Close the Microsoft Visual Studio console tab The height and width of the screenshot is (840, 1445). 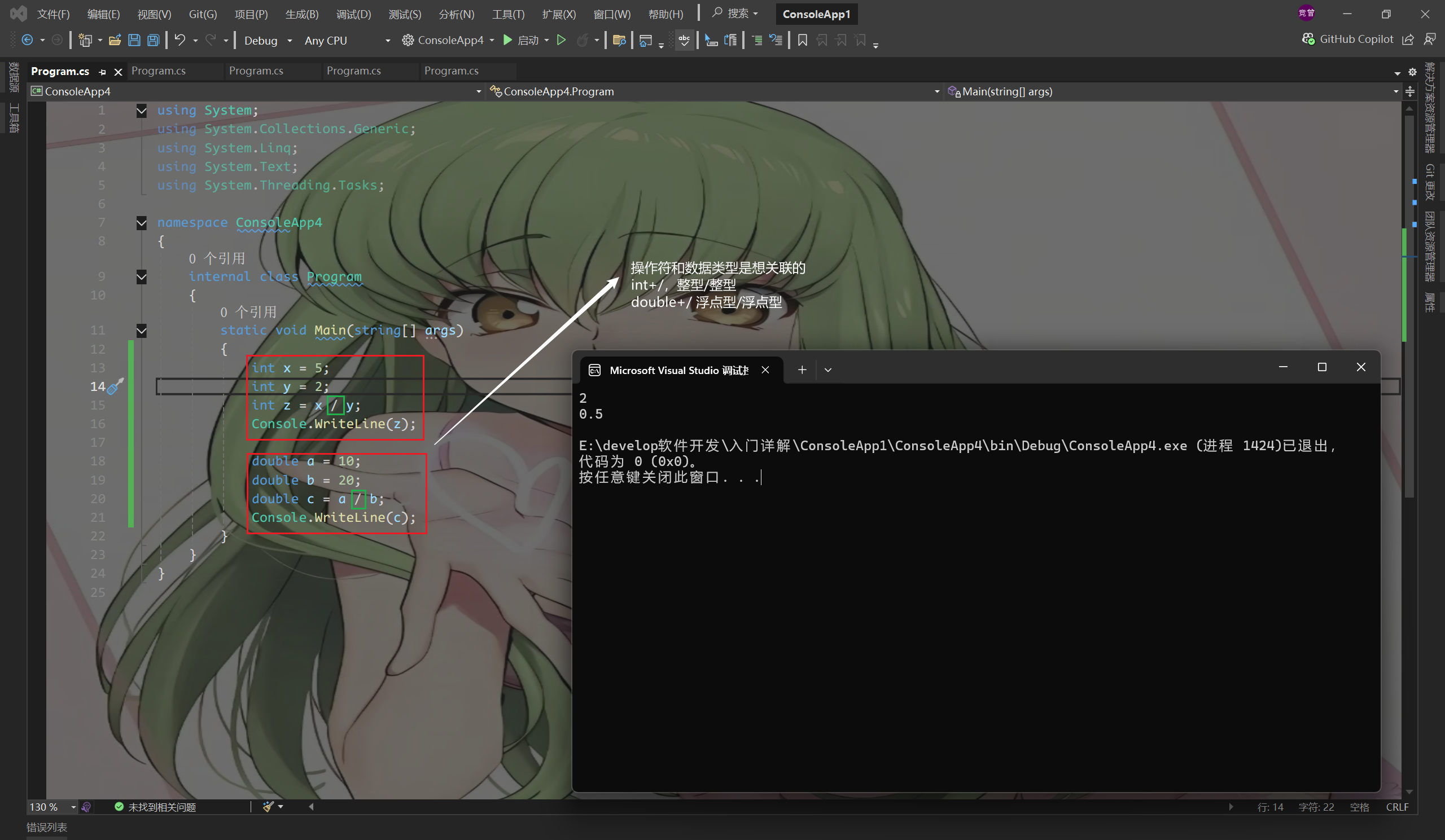point(765,370)
